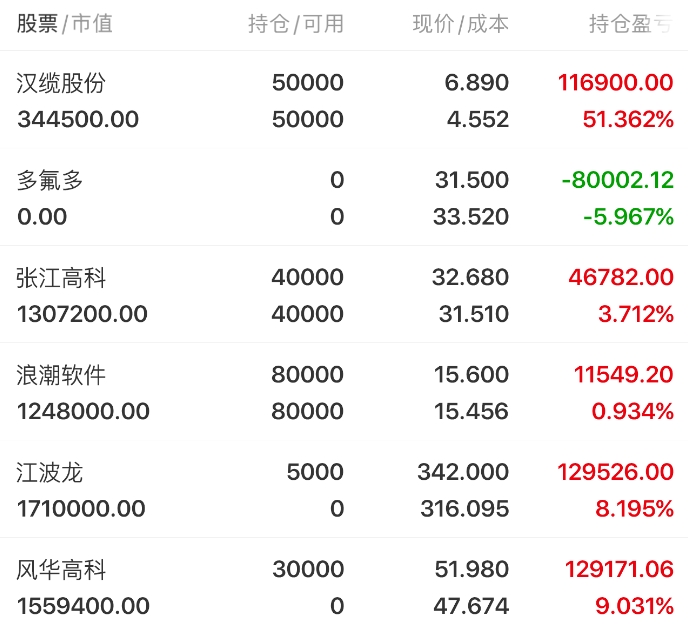Viewport: 688px width, 634px height.
Task: Select cost price 47.674
Action: point(471,606)
